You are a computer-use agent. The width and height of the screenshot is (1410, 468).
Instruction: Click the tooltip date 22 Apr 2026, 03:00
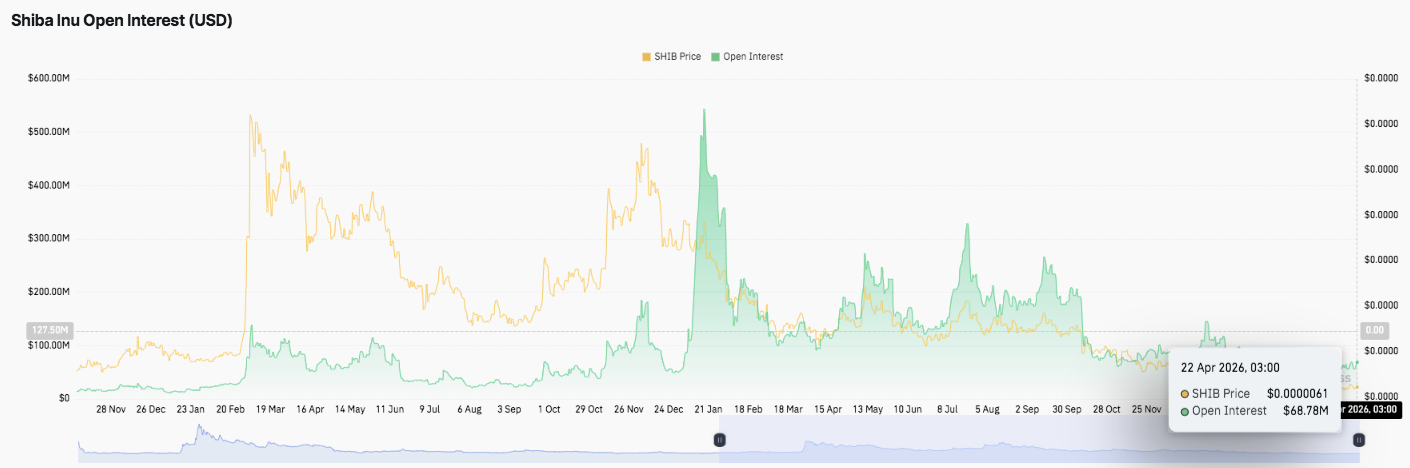pyautogui.click(x=1230, y=367)
